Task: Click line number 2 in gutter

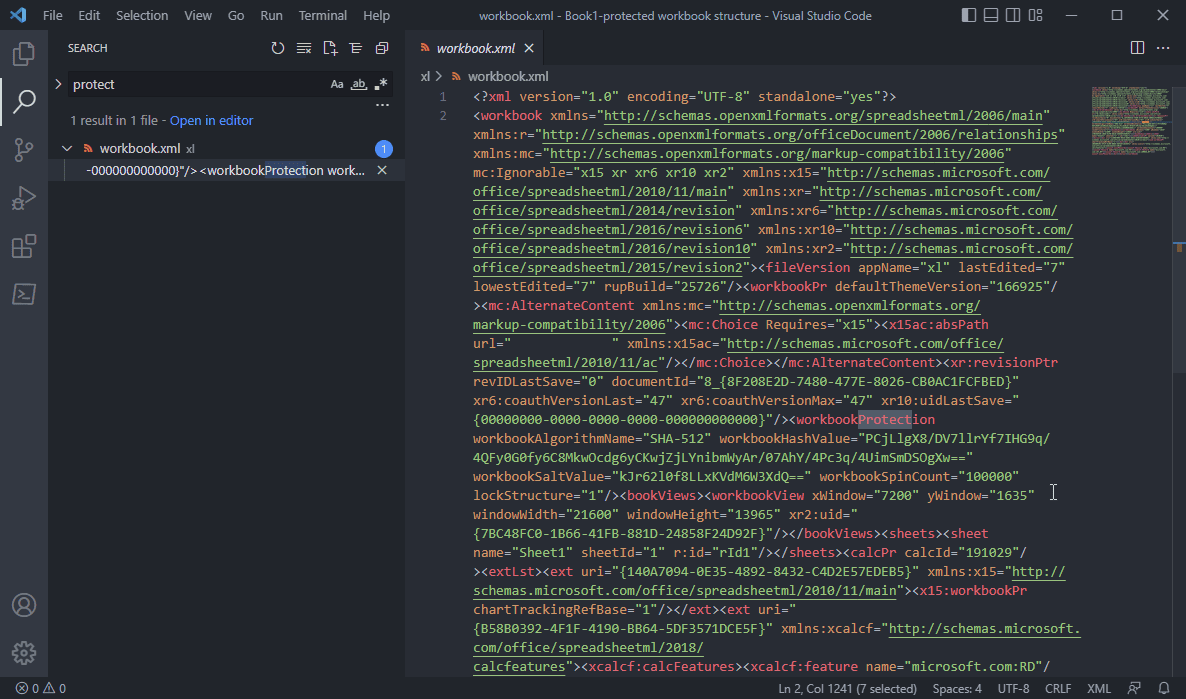Action: point(442,116)
